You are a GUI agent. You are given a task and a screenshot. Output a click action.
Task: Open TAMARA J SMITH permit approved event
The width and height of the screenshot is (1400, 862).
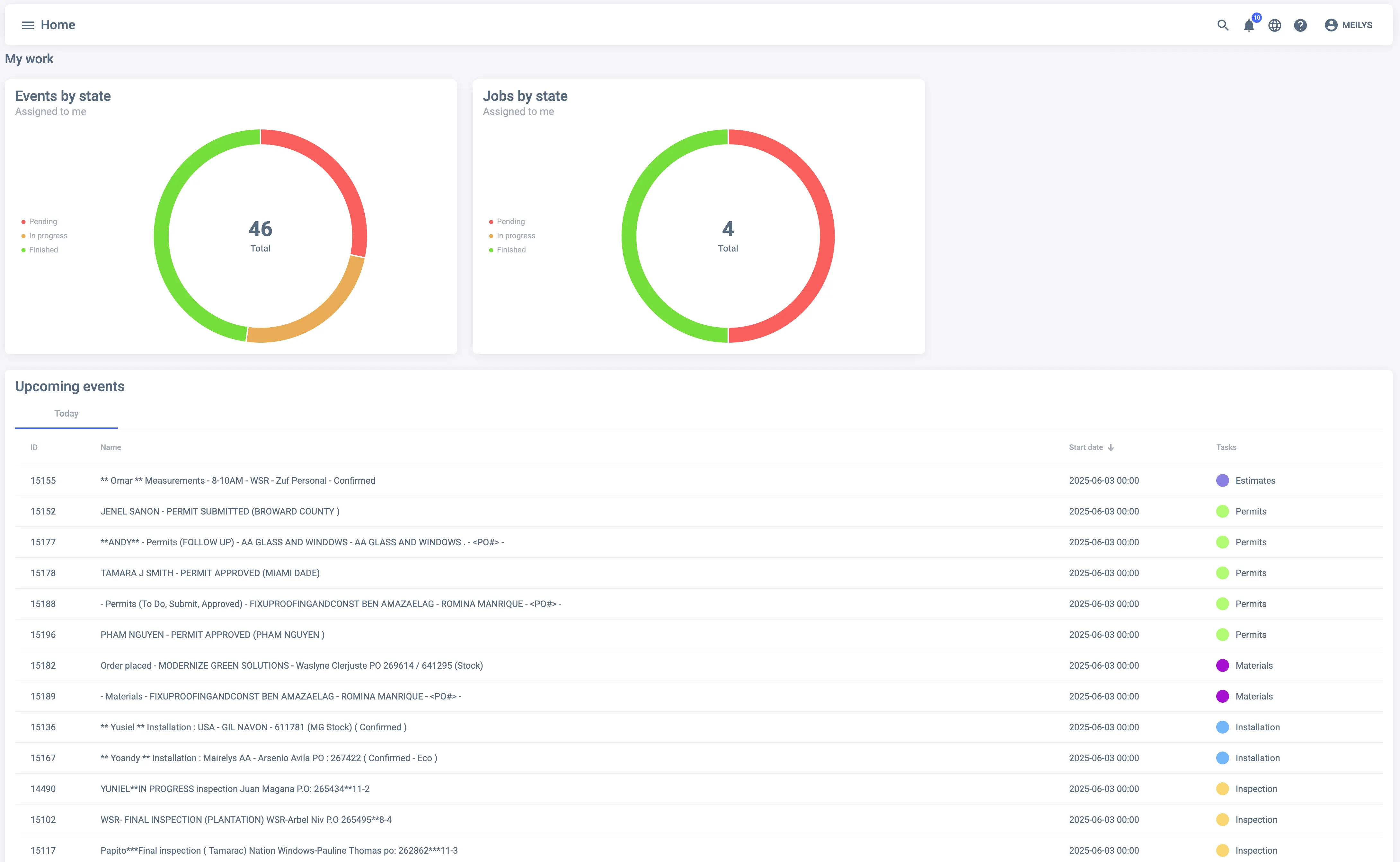point(210,573)
